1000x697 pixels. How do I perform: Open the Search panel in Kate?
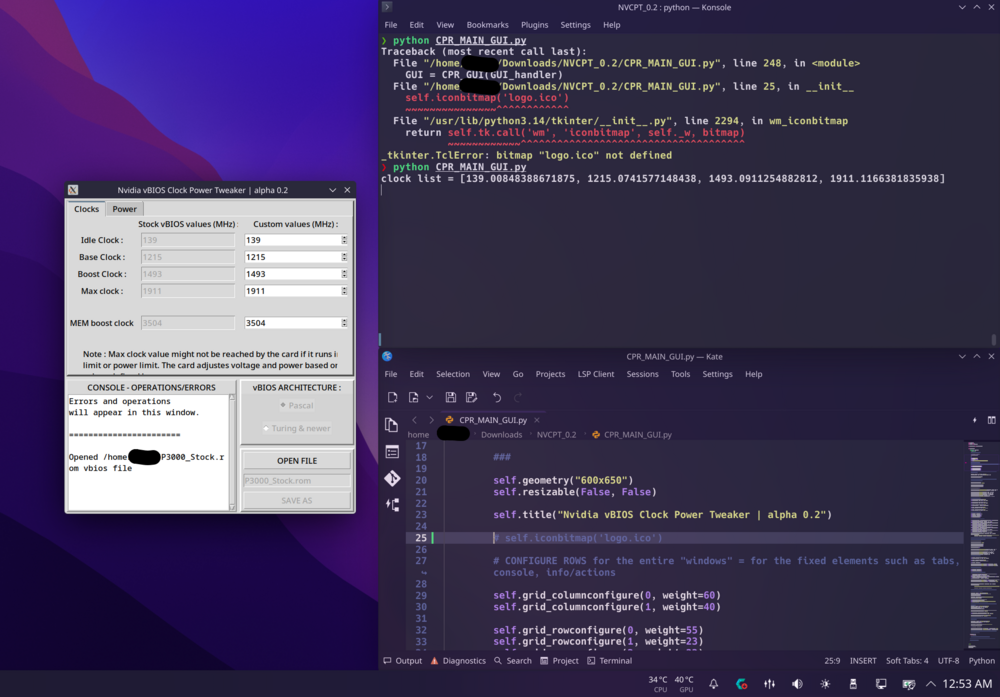point(513,661)
